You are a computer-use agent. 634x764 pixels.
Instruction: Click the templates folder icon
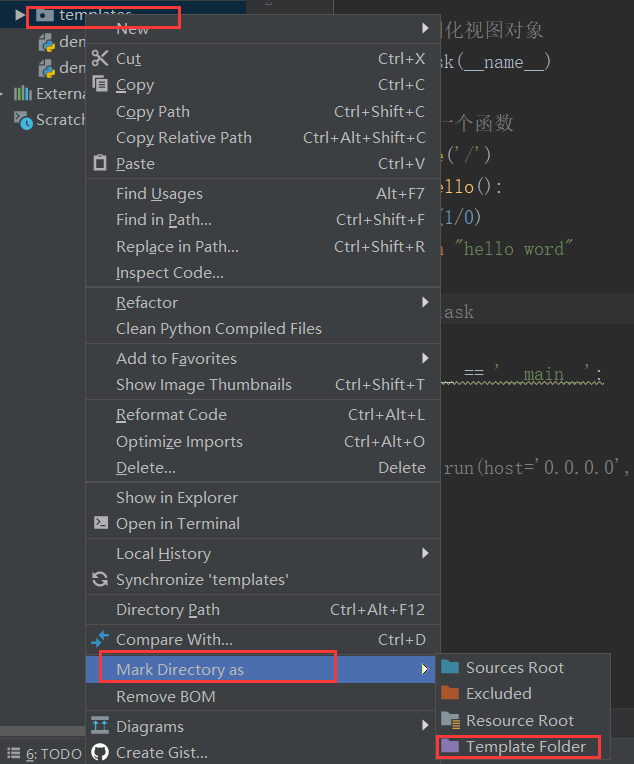point(44,16)
